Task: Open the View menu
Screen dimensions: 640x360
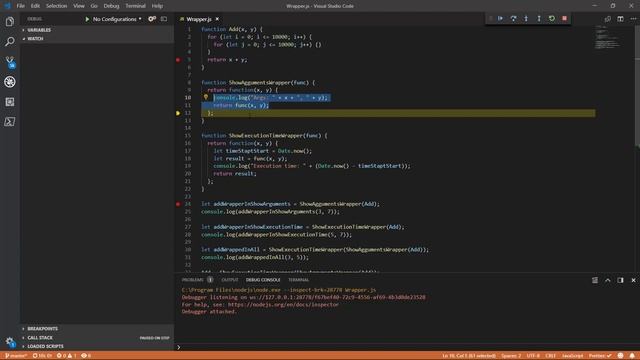Action: click(x=79, y=6)
